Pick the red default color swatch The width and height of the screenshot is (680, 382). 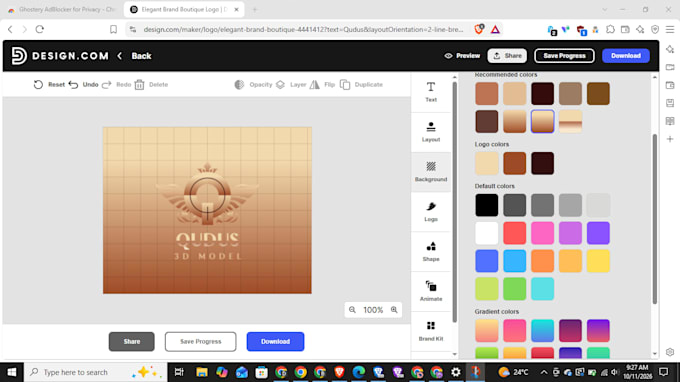pyautogui.click(x=514, y=233)
